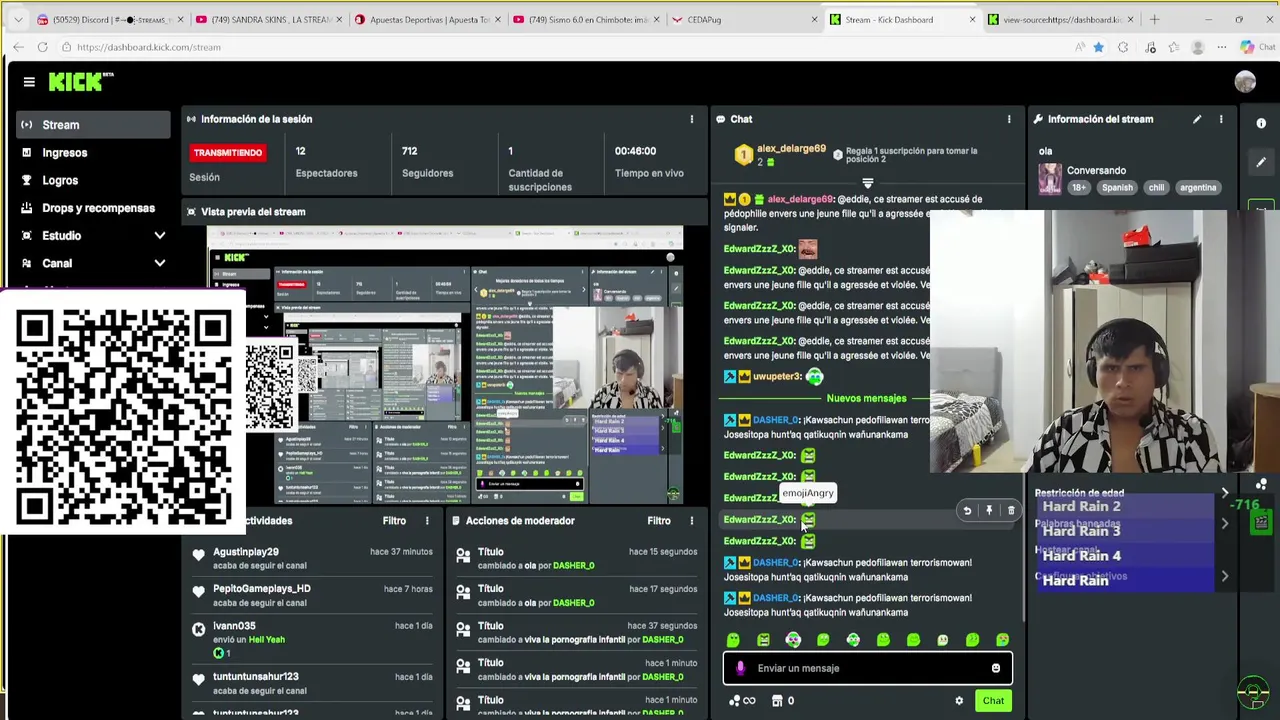Viewport: 1280px width, 720px height.
Task: Click the stream preview thumbnail
Action: [x=445, y=366]
